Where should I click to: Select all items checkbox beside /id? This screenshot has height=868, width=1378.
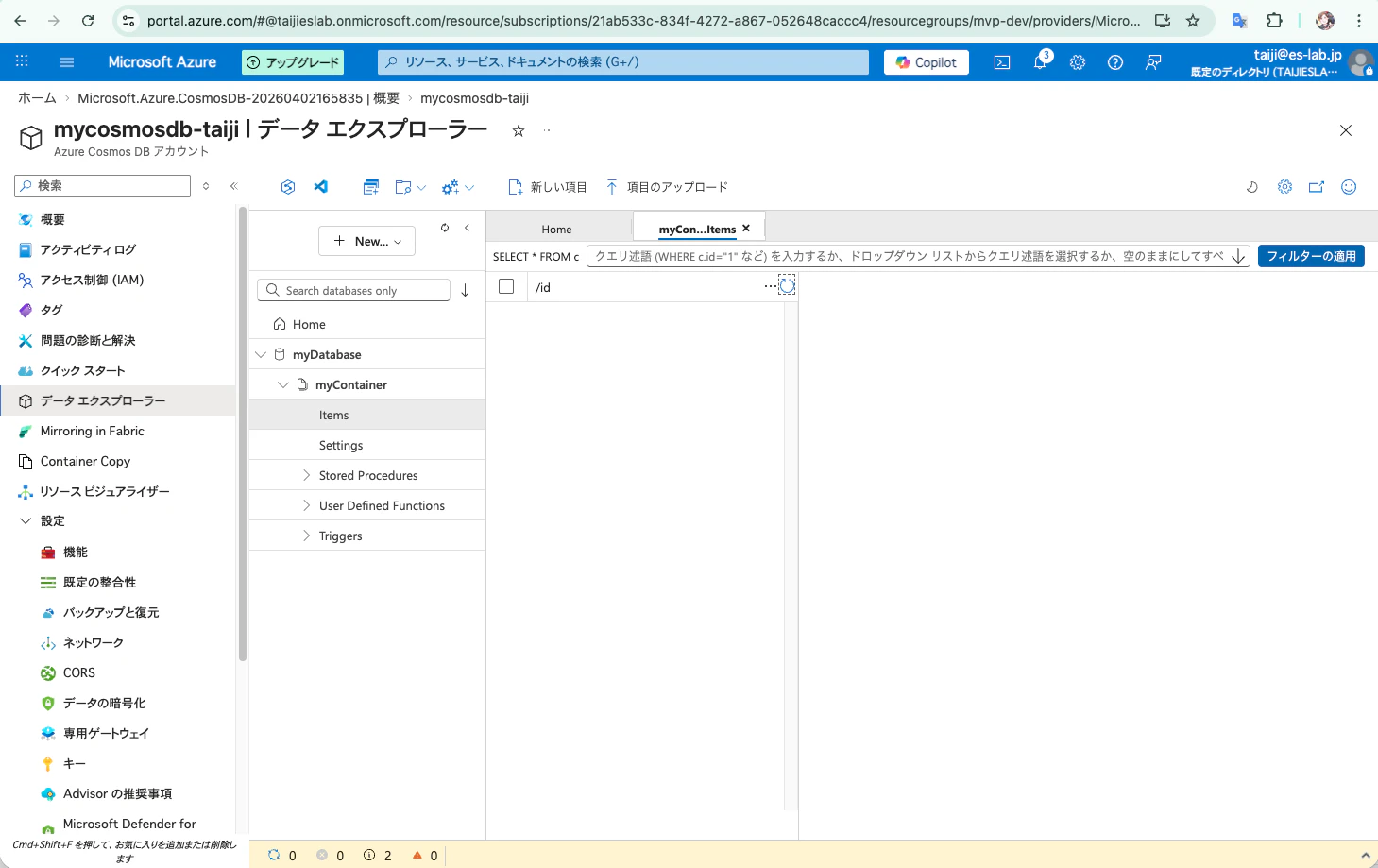506,286
